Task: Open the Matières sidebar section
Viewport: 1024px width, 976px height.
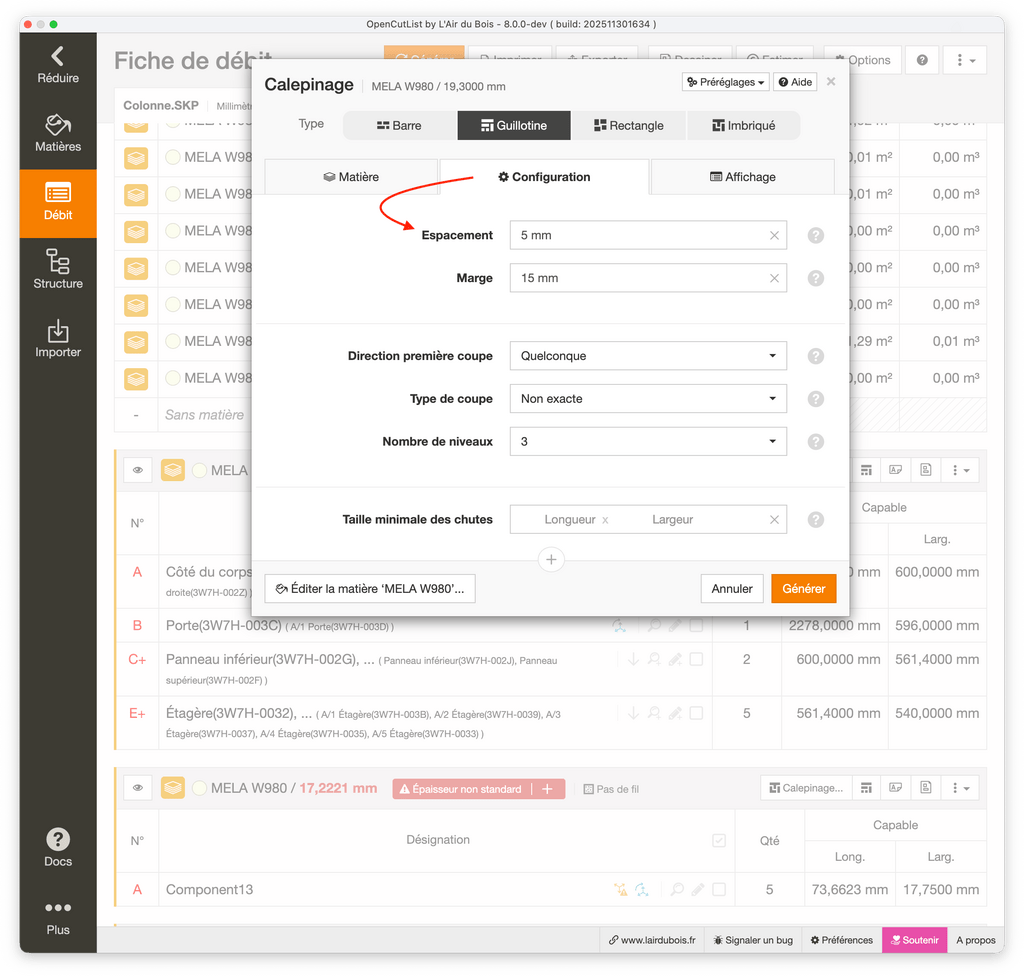Action: [x=58, y=134]
